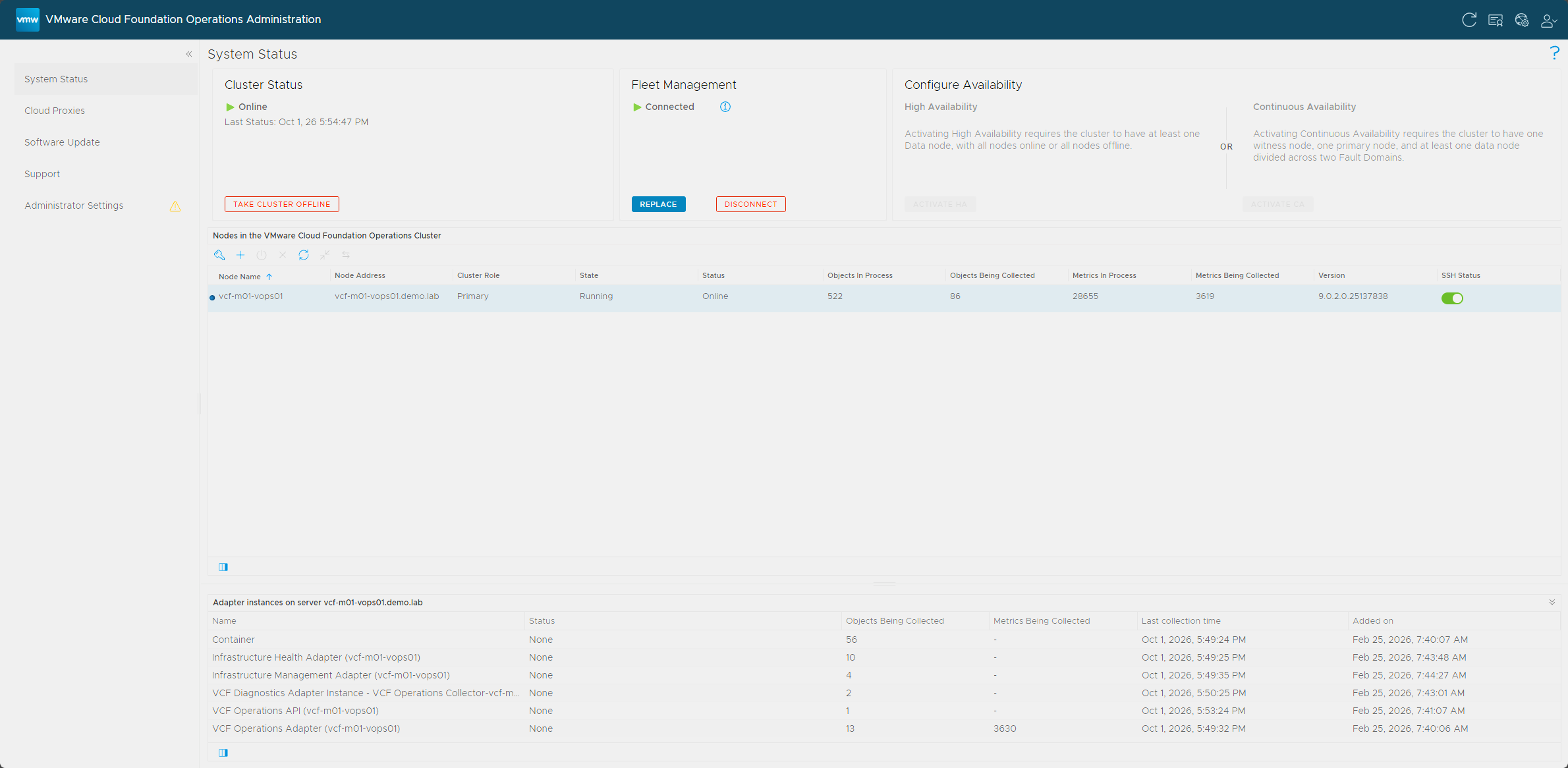Click the DISCONNECT button
Screen dimensions: 1568x768
[x=751, y=204]
